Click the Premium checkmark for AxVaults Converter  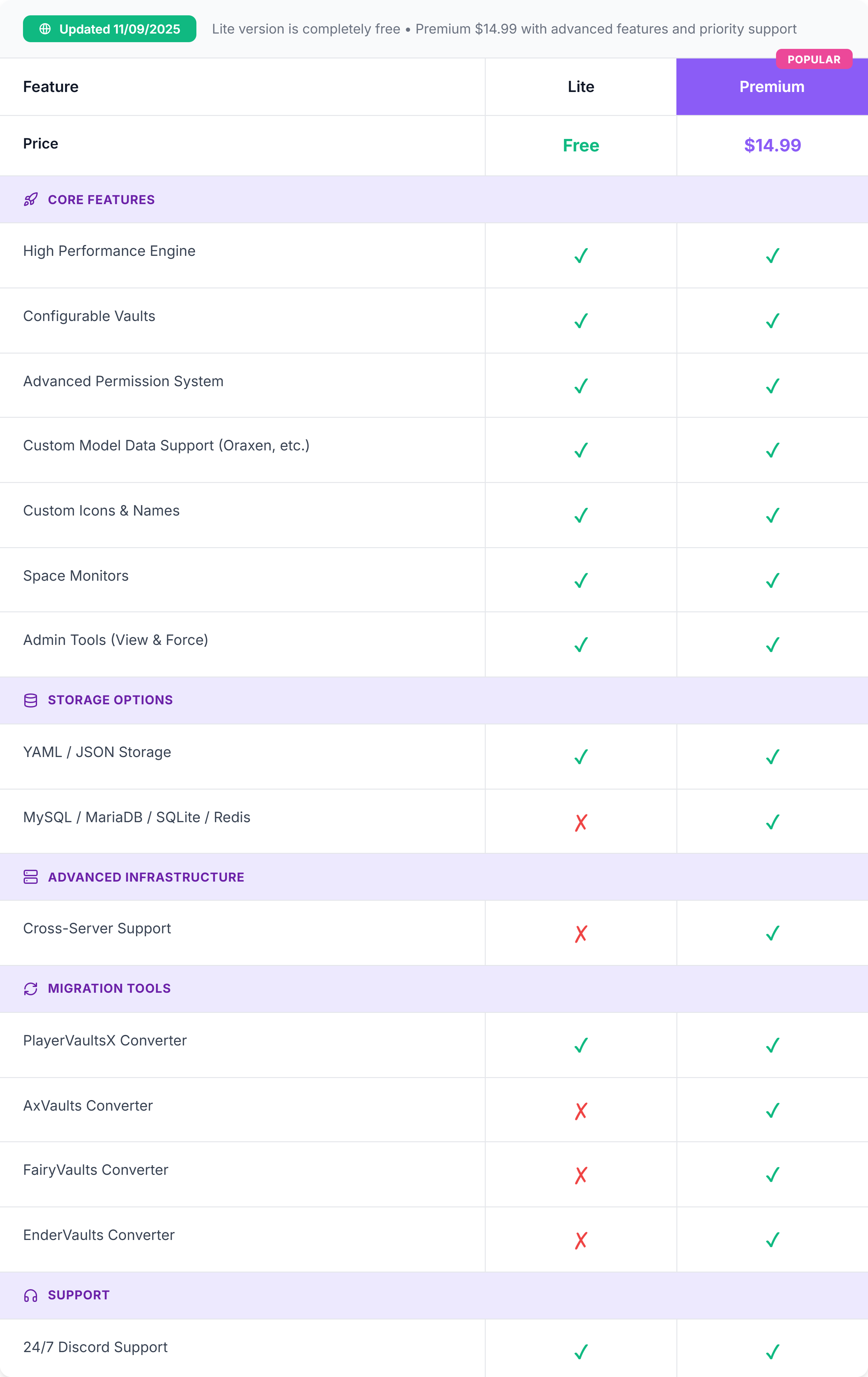pos(773,1111)
